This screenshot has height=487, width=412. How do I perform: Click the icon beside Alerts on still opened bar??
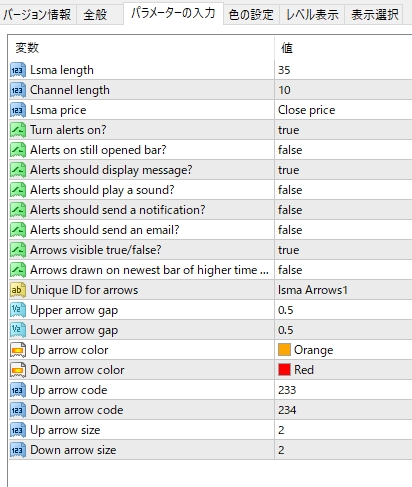pos(18,150)
